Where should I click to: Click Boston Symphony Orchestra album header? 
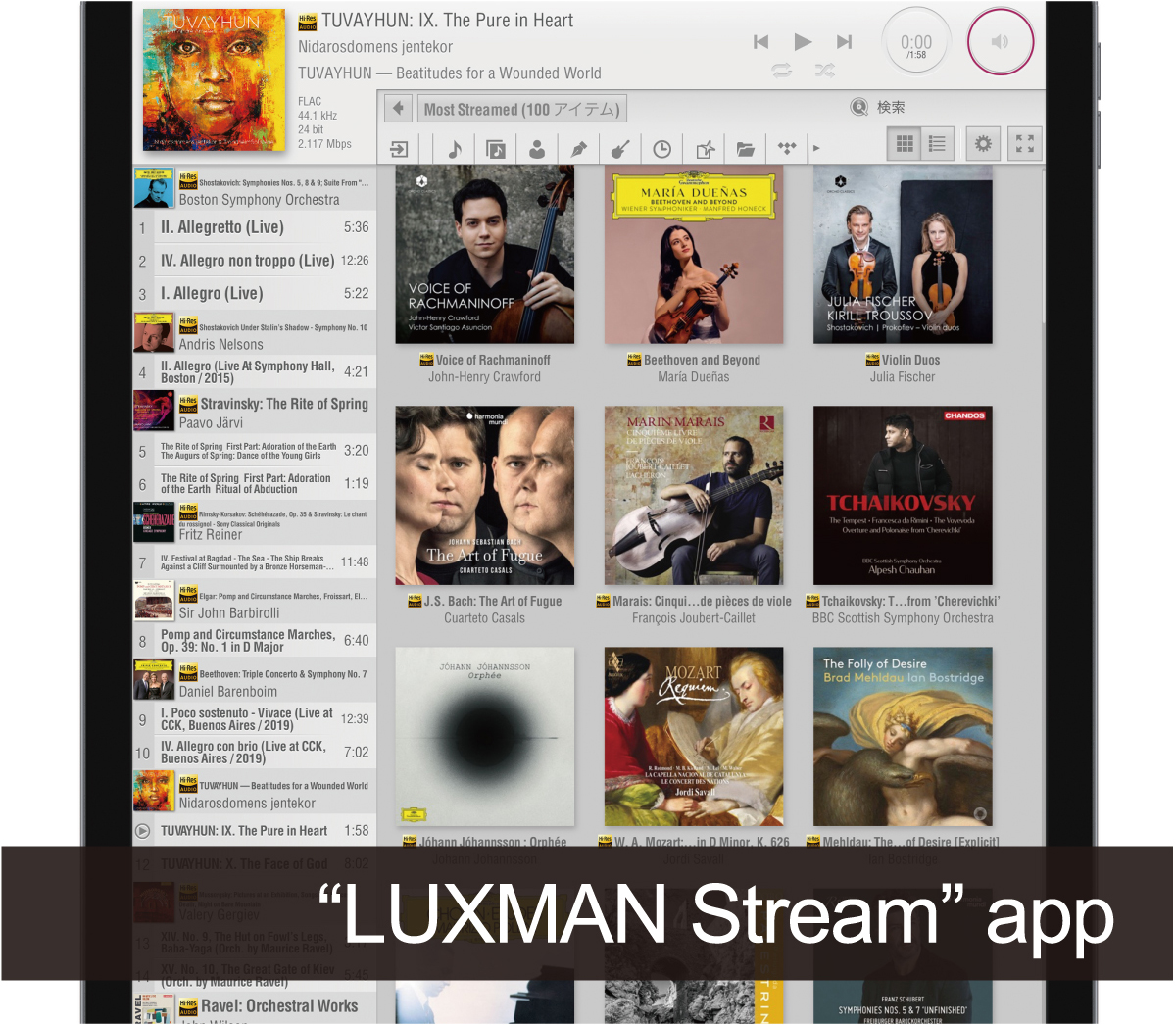click(255, 188)
